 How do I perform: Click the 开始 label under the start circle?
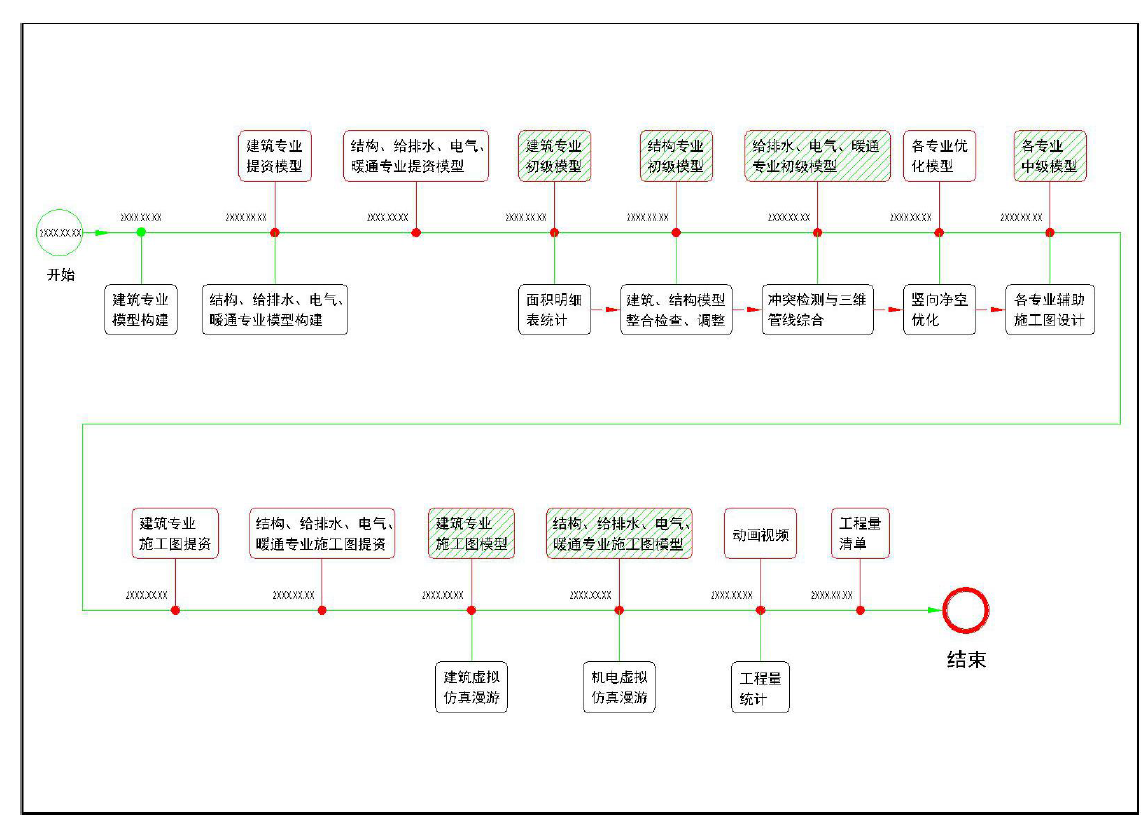[x=61, y=275]
